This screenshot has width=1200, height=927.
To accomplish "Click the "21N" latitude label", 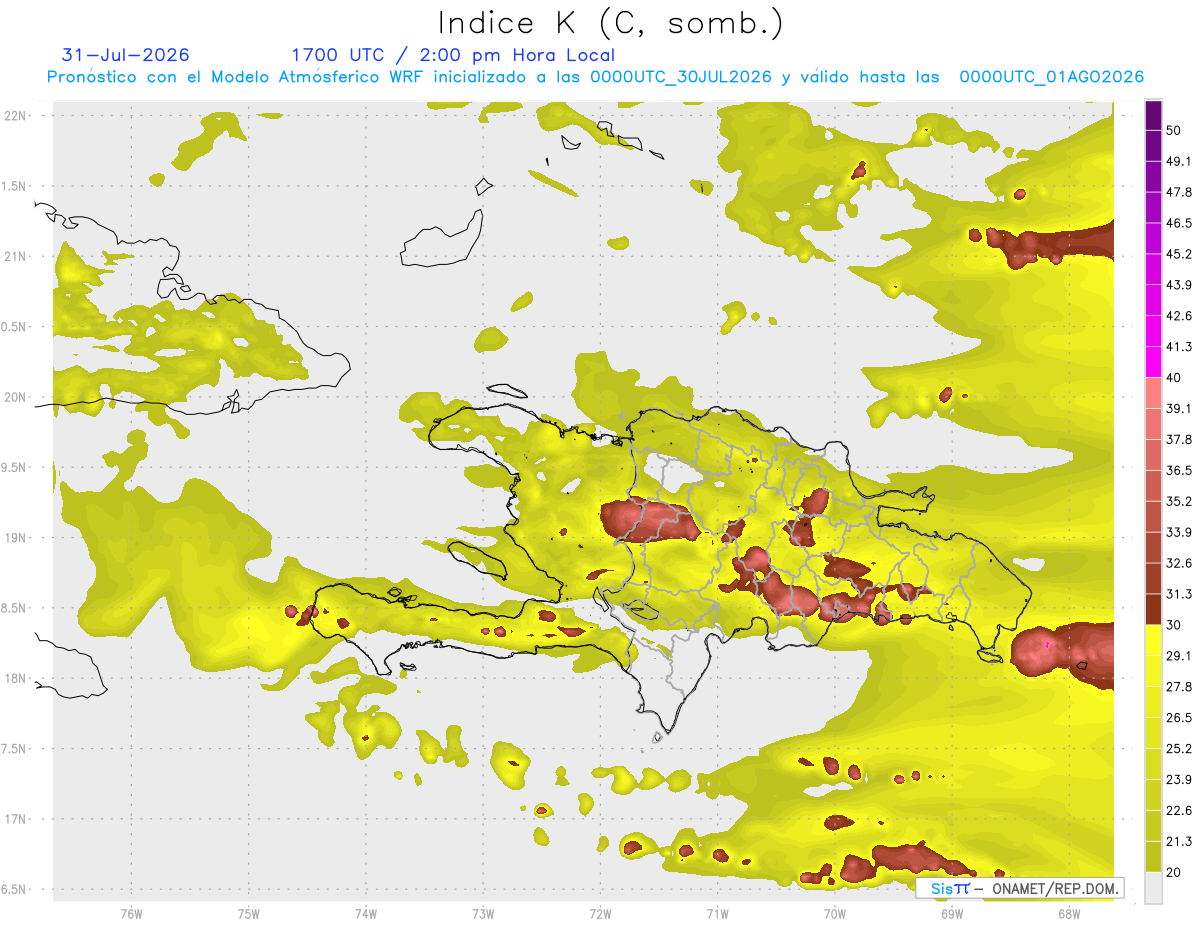I will [x=15, y=256].
